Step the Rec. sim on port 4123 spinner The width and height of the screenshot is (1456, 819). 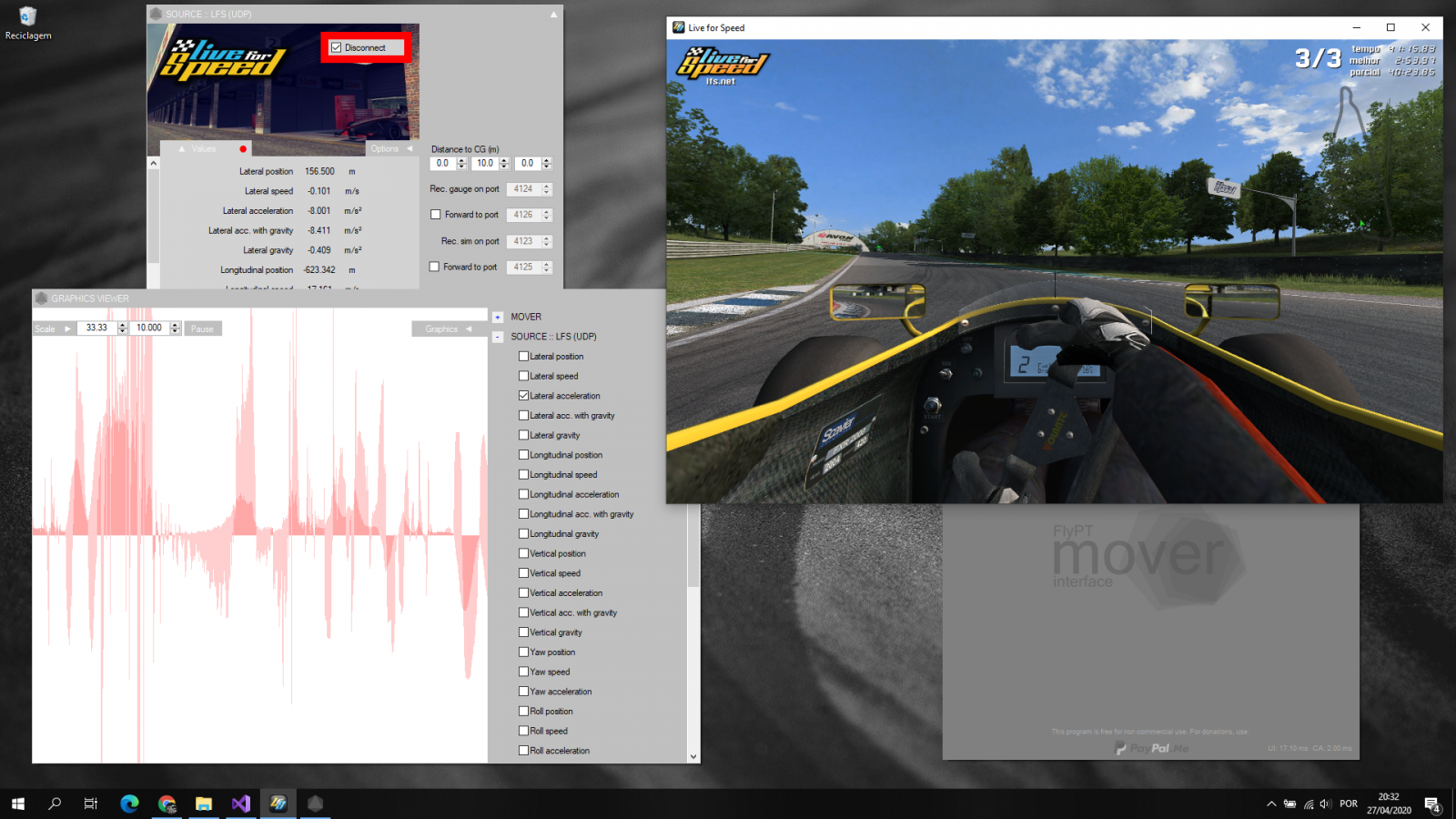(547, 241)
